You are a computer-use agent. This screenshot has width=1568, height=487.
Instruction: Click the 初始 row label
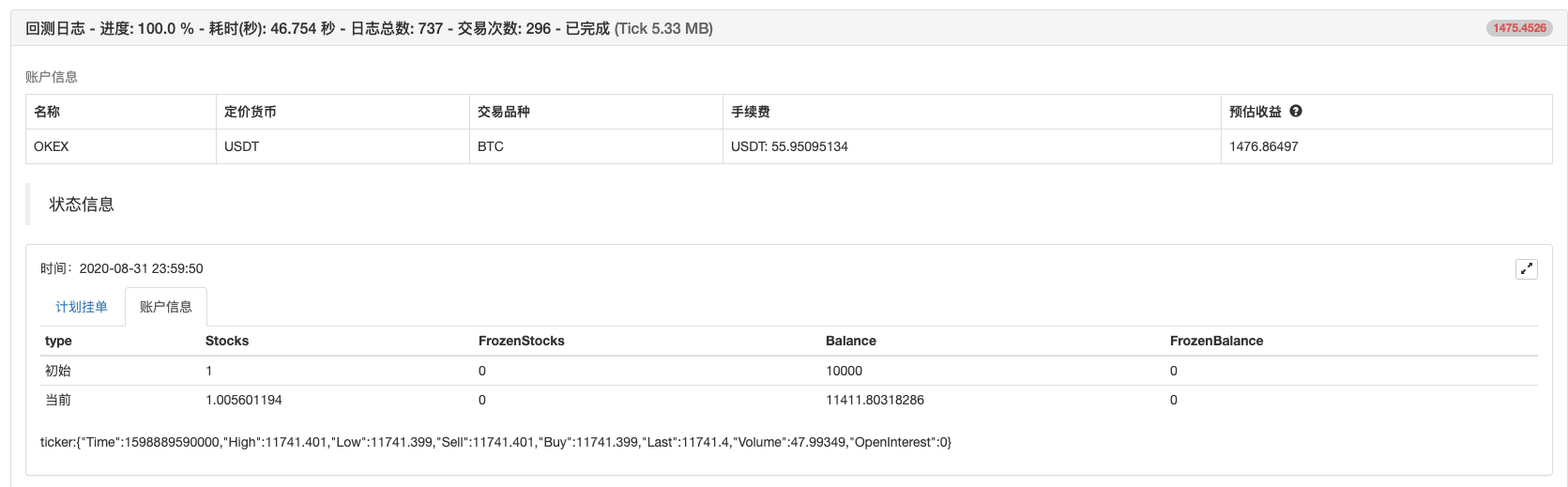click(x=58, y=371)
